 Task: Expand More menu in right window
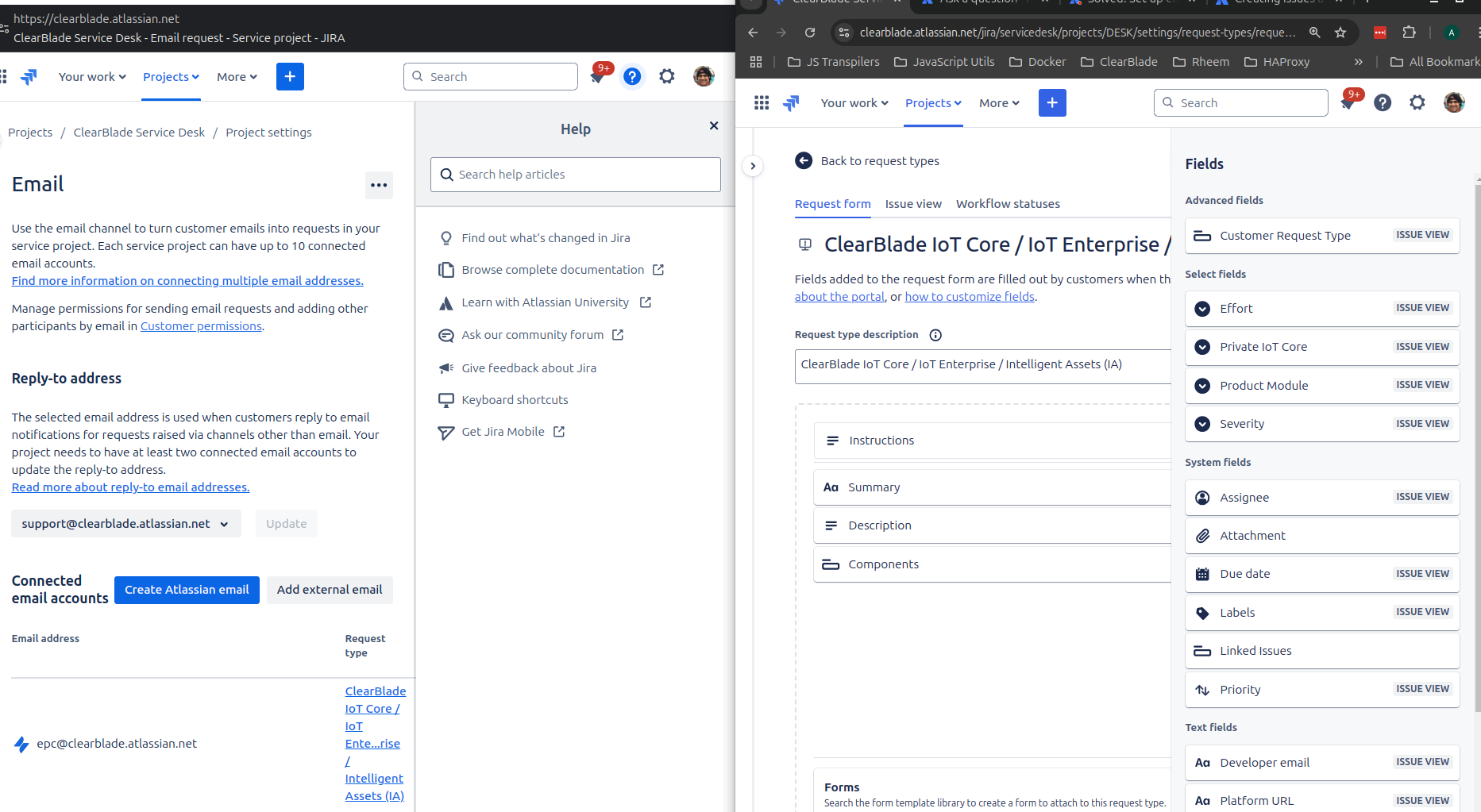tap(999, 103)
